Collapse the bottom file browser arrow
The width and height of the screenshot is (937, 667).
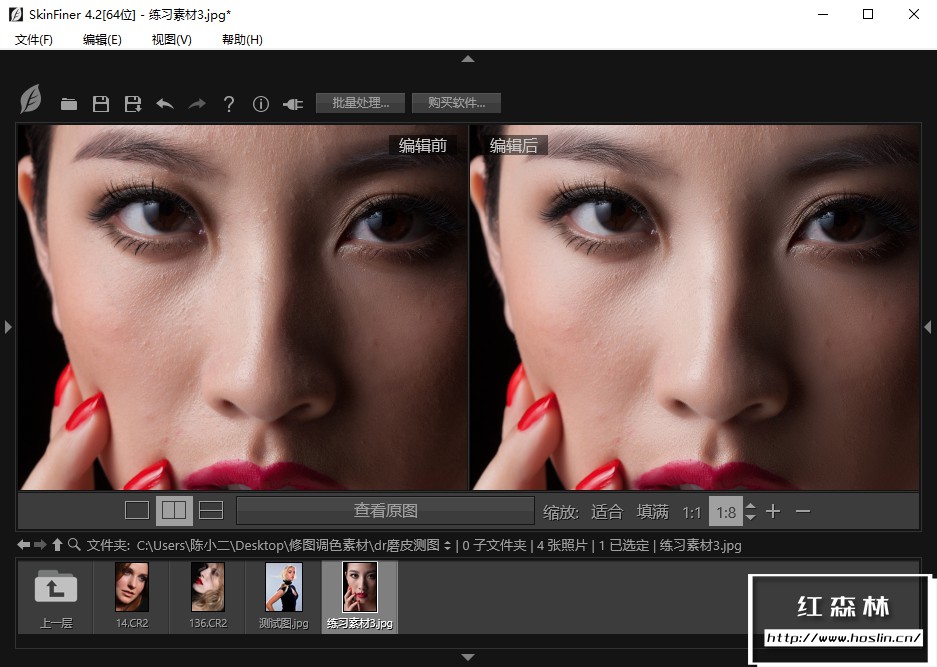(x=468, y=657)
